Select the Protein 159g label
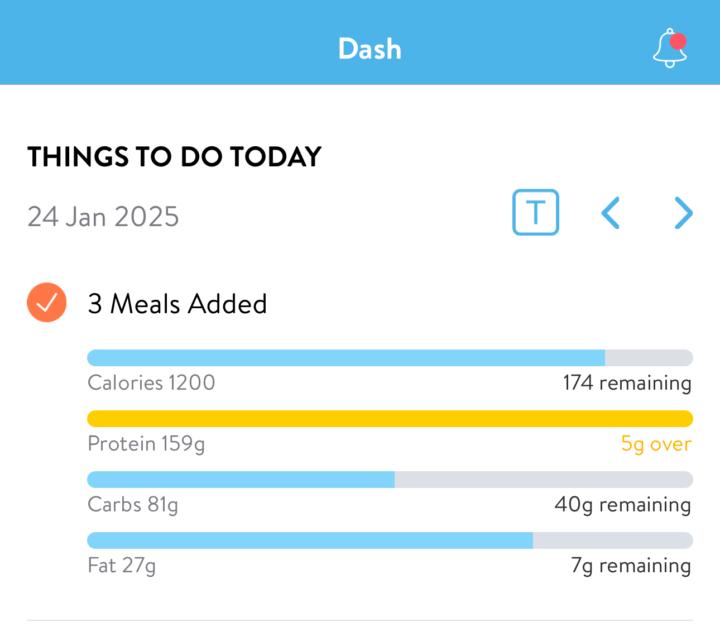 [146, 444]
